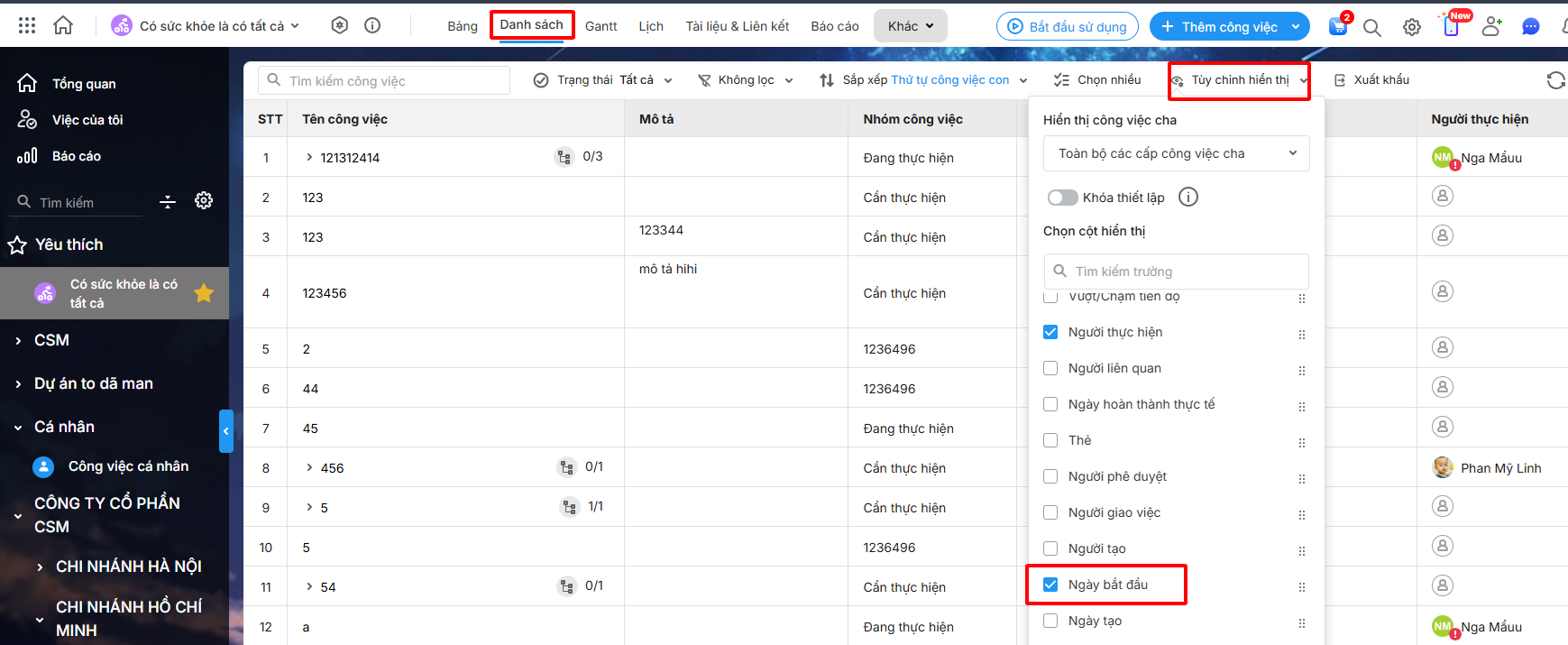Image resolution: width=1568 pixels, height=645 pixels.
Task: Focus Tìm kiếm trường field search
Action: pos(1177,272)
